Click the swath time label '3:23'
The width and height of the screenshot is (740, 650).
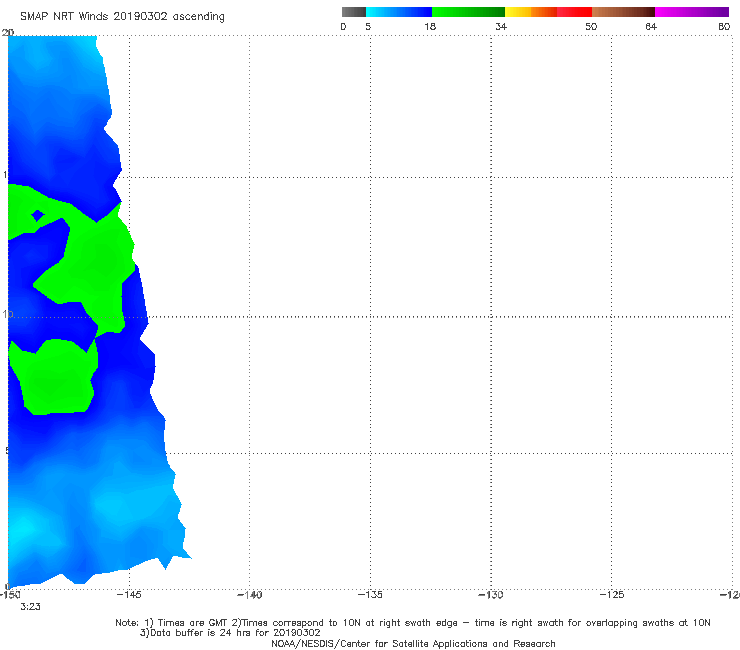click(x=30, y=607)
